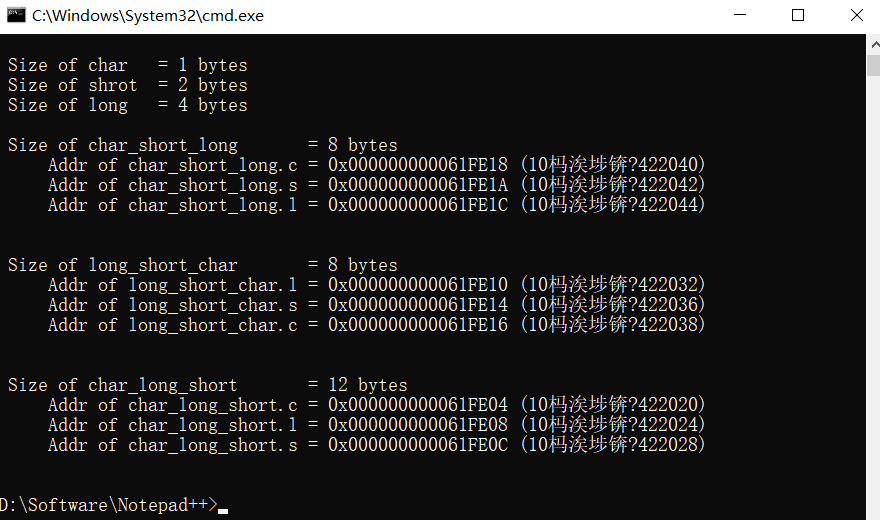Click the 'Size of long_short_char' text
The height and width of the screenshot is (520, 880).
tap(123, 265)
